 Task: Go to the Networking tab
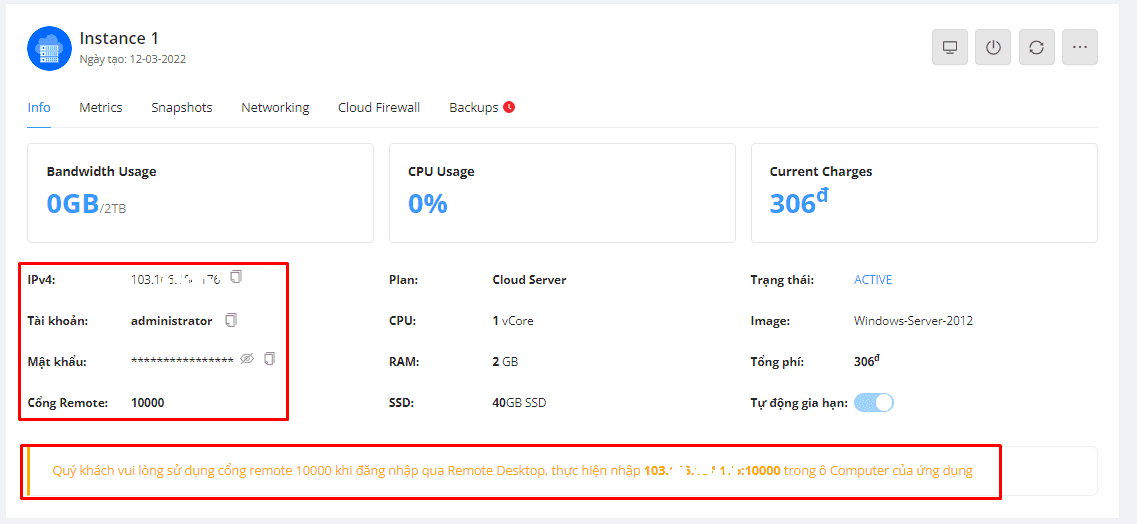(275, 107)
